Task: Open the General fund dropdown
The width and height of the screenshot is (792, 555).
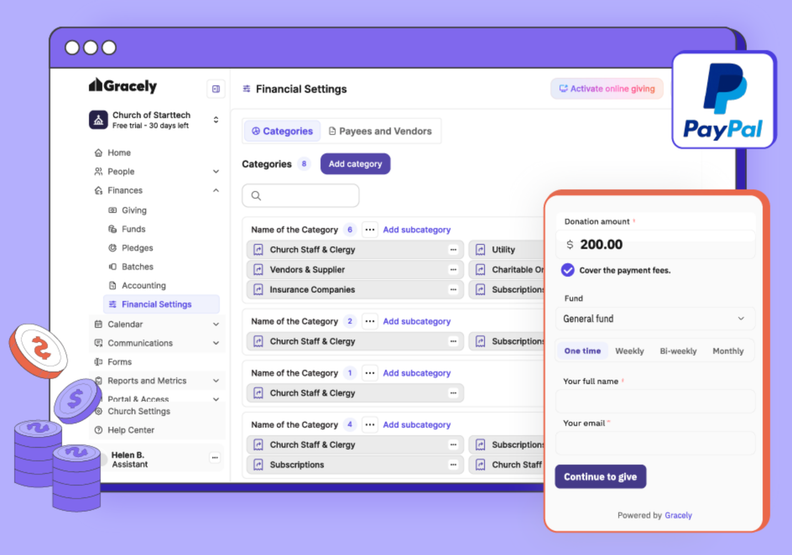Action: (x=655, y=319)
